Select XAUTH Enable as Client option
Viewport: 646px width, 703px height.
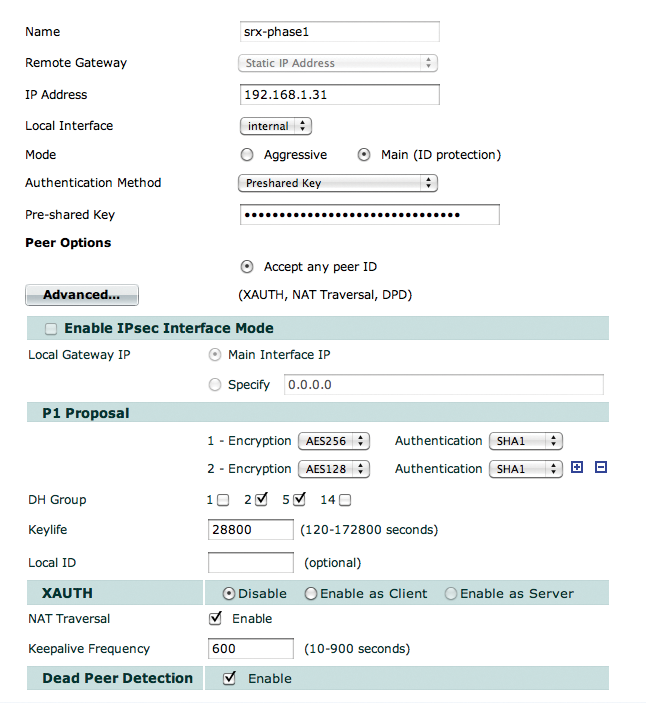(311, 593)
